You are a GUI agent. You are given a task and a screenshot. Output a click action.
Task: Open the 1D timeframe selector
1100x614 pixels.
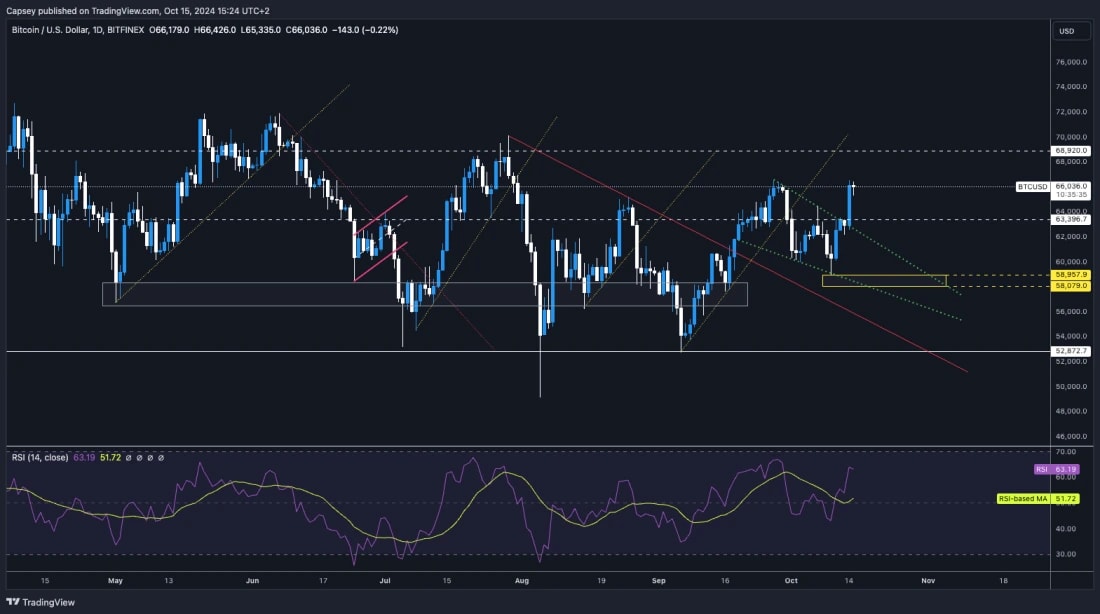(96, 31)
